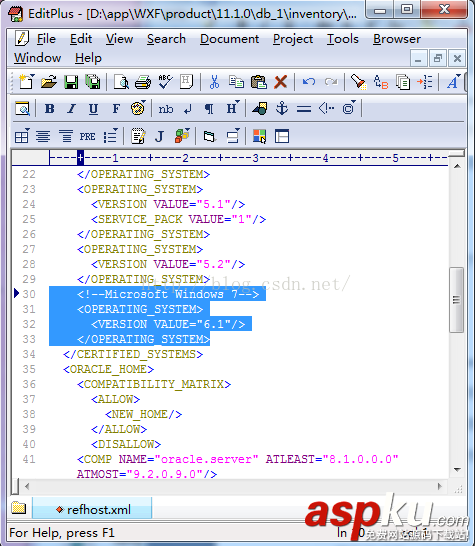Open the Edit menu
Screen dimensions: 475x547
coord(81,39)
